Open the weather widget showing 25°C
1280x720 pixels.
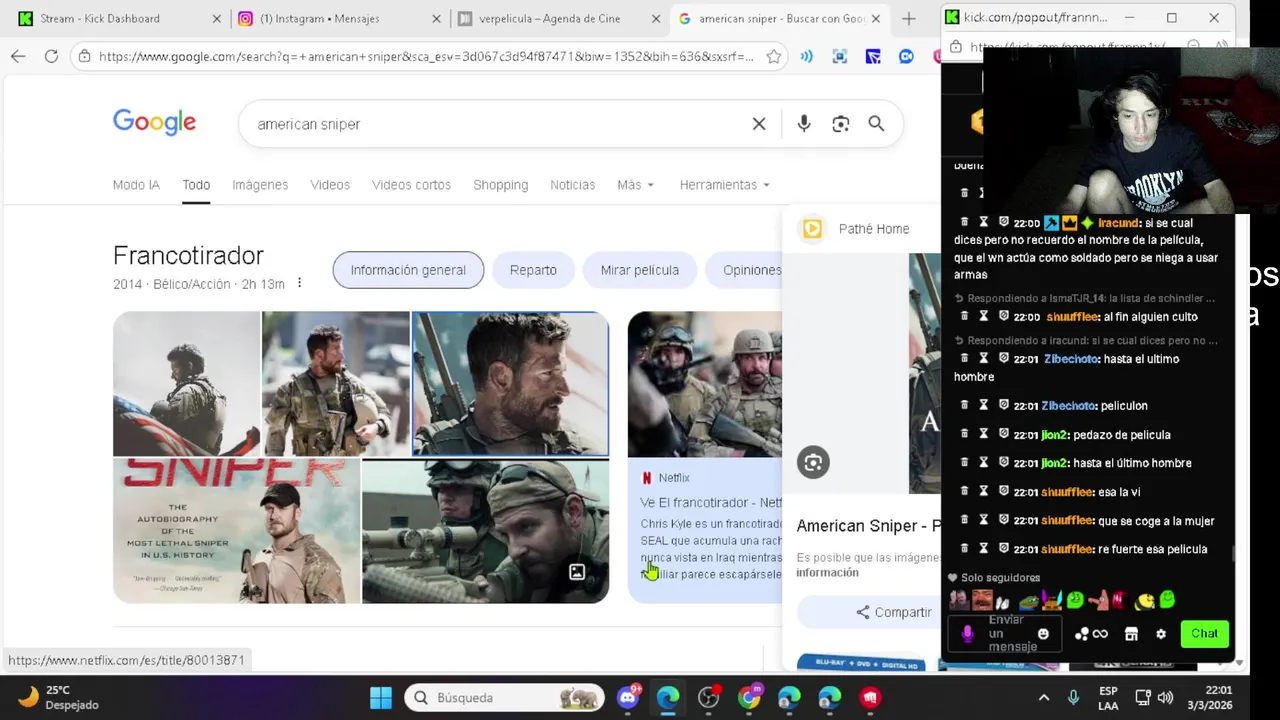(60, 697)
